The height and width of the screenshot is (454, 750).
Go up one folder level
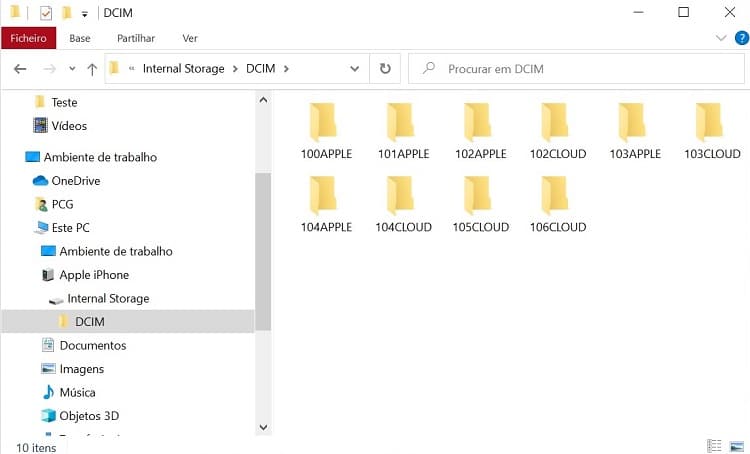tap(92, 69)
